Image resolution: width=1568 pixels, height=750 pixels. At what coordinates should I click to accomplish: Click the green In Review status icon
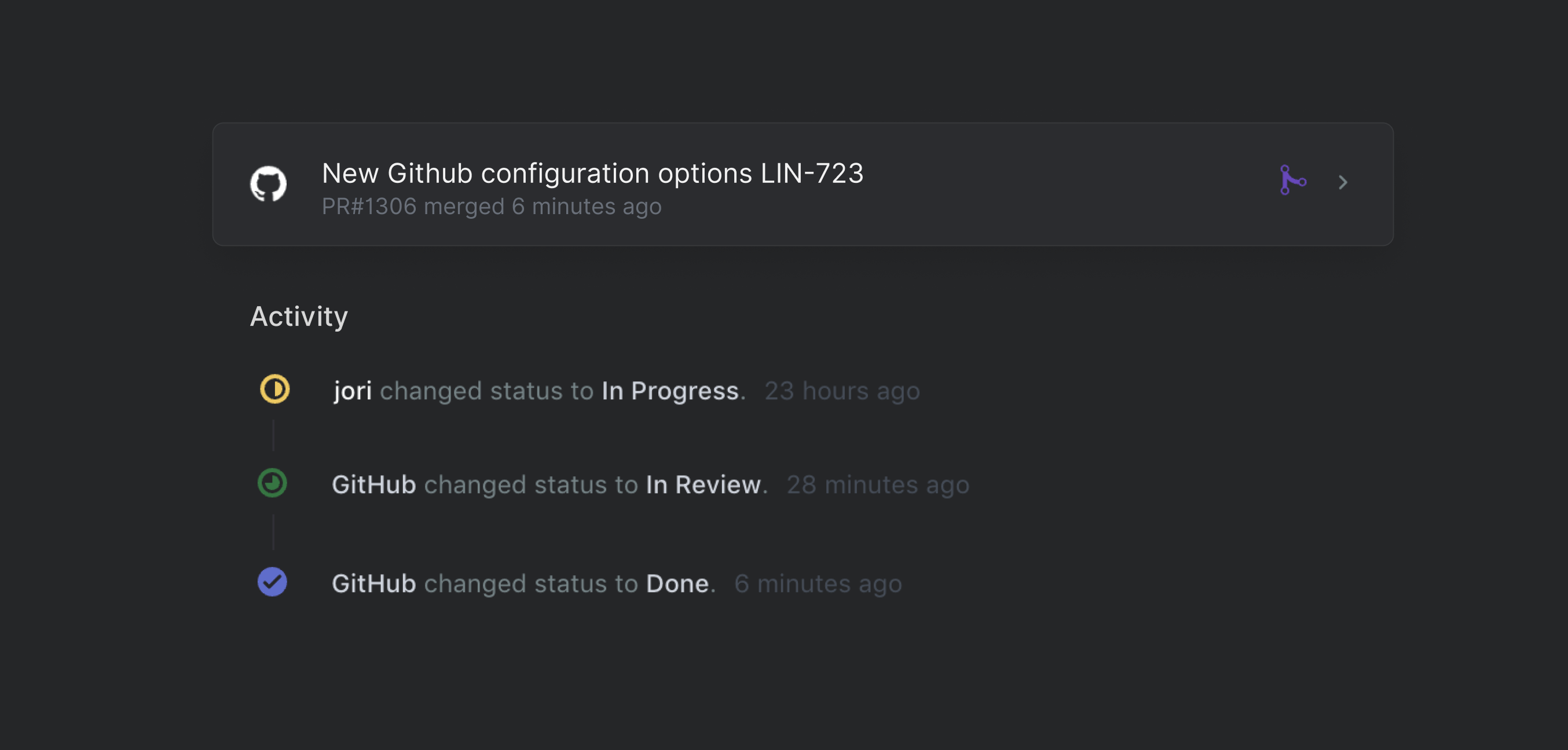point(272,484)
